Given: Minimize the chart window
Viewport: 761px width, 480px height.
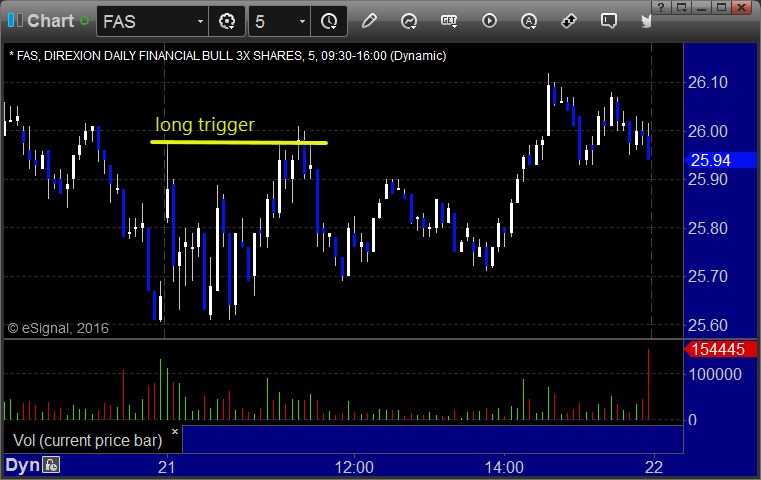Looking at the screenshot, I should coord(702,7).
